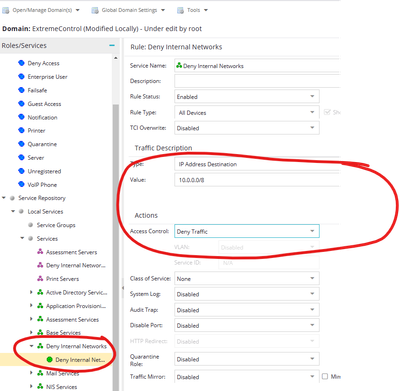Select the Quarantine role
Screen dimensions: 400x391
[x=42, y=144]
